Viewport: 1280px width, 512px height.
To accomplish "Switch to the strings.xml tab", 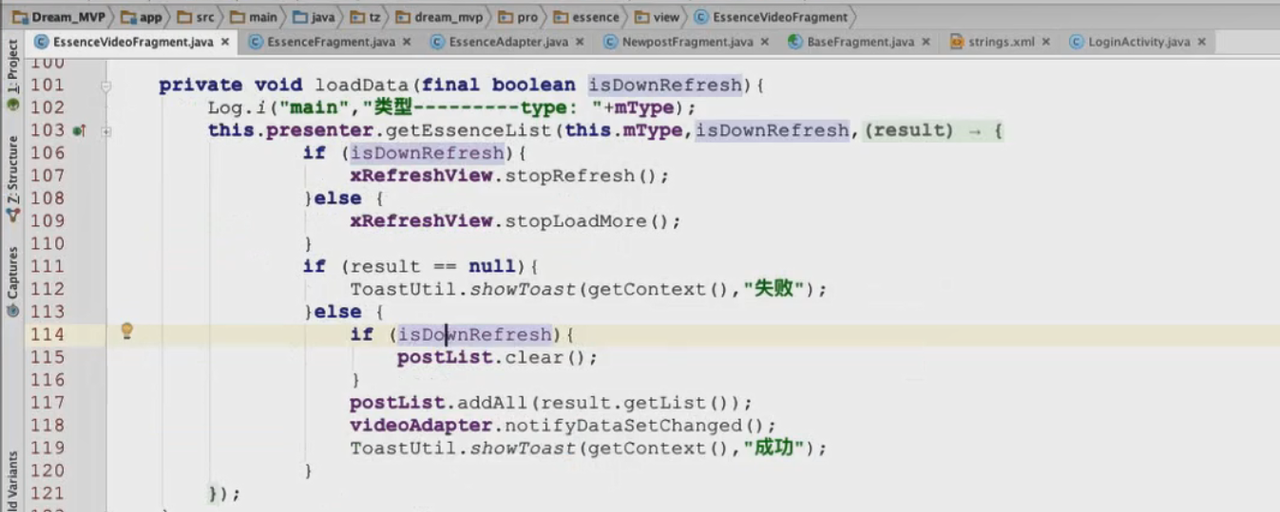I will click(x=1001, y=42).
